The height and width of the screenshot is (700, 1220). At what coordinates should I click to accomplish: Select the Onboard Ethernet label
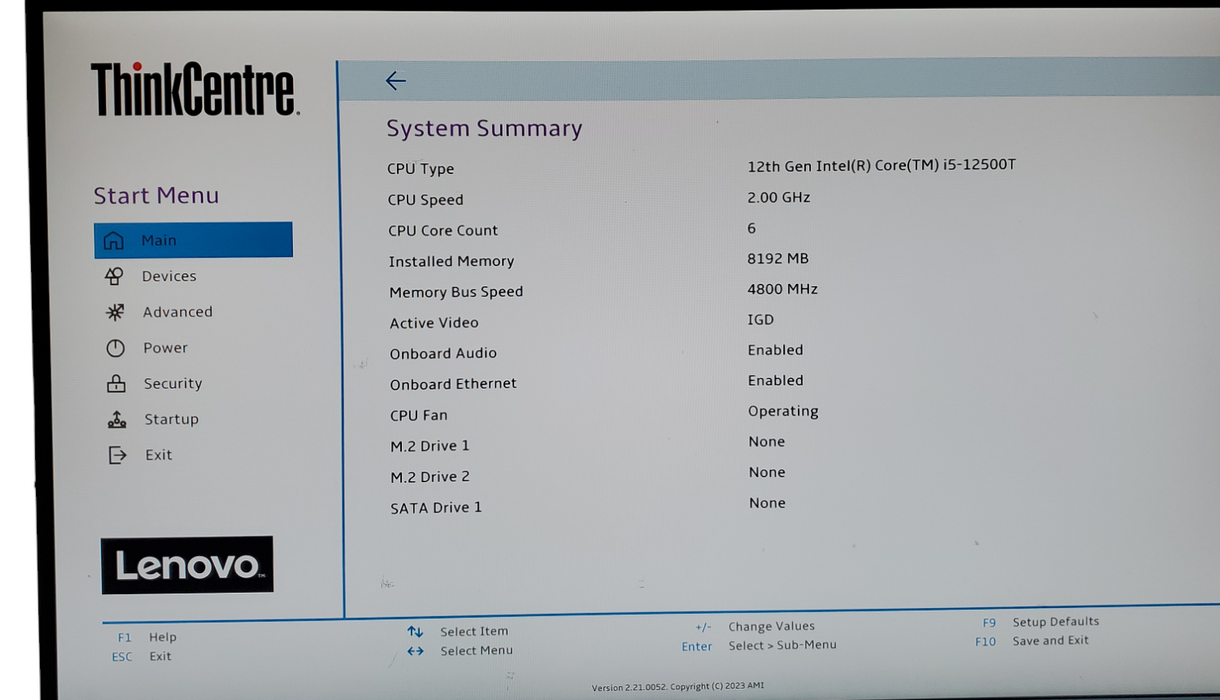pos(453,384)
